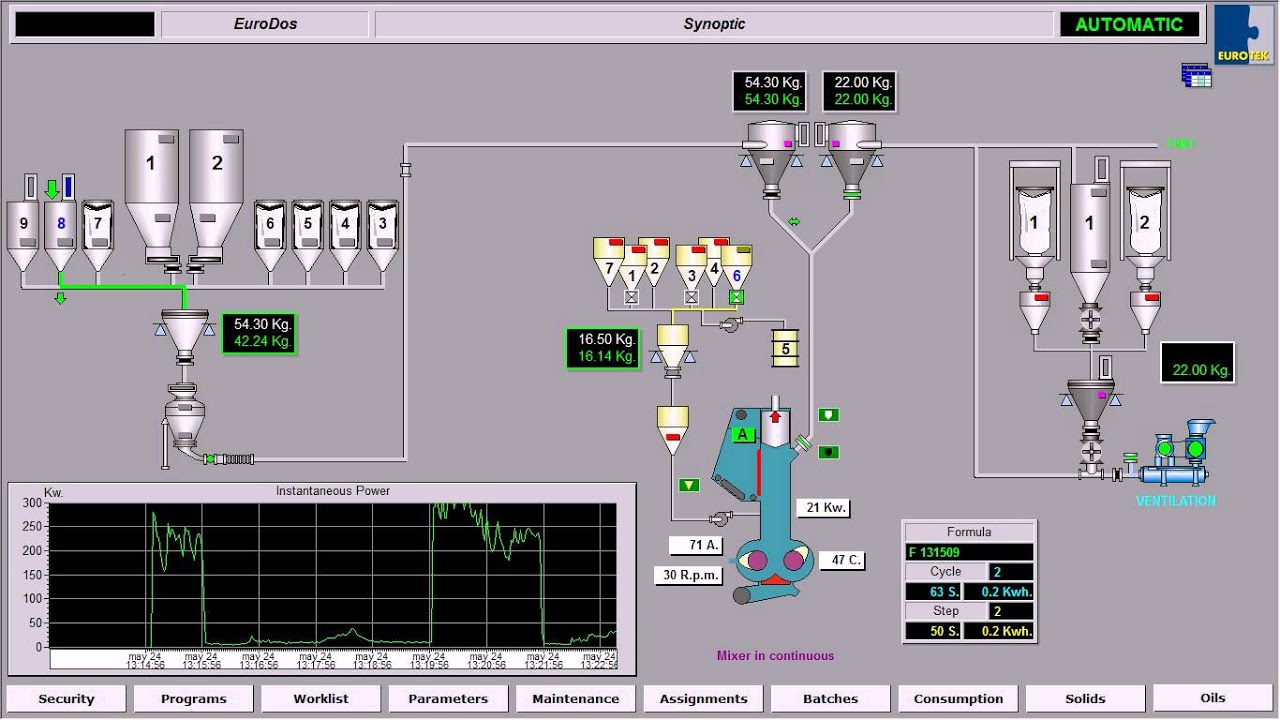Open the Parameters menu
1280x720 pixels.
448,699
